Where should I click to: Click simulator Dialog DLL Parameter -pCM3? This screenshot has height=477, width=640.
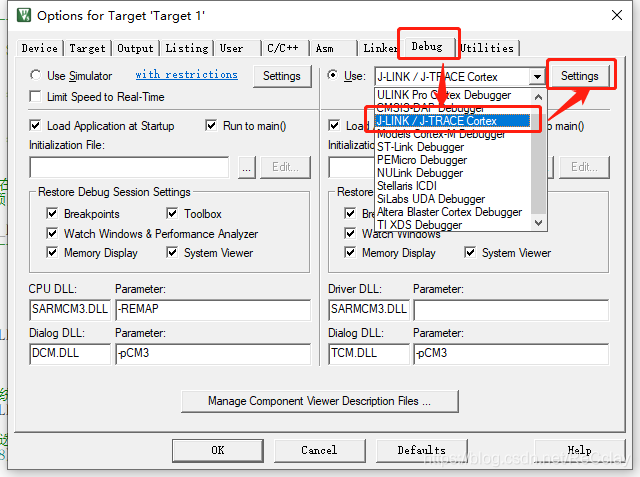click(x=213, y=353)
